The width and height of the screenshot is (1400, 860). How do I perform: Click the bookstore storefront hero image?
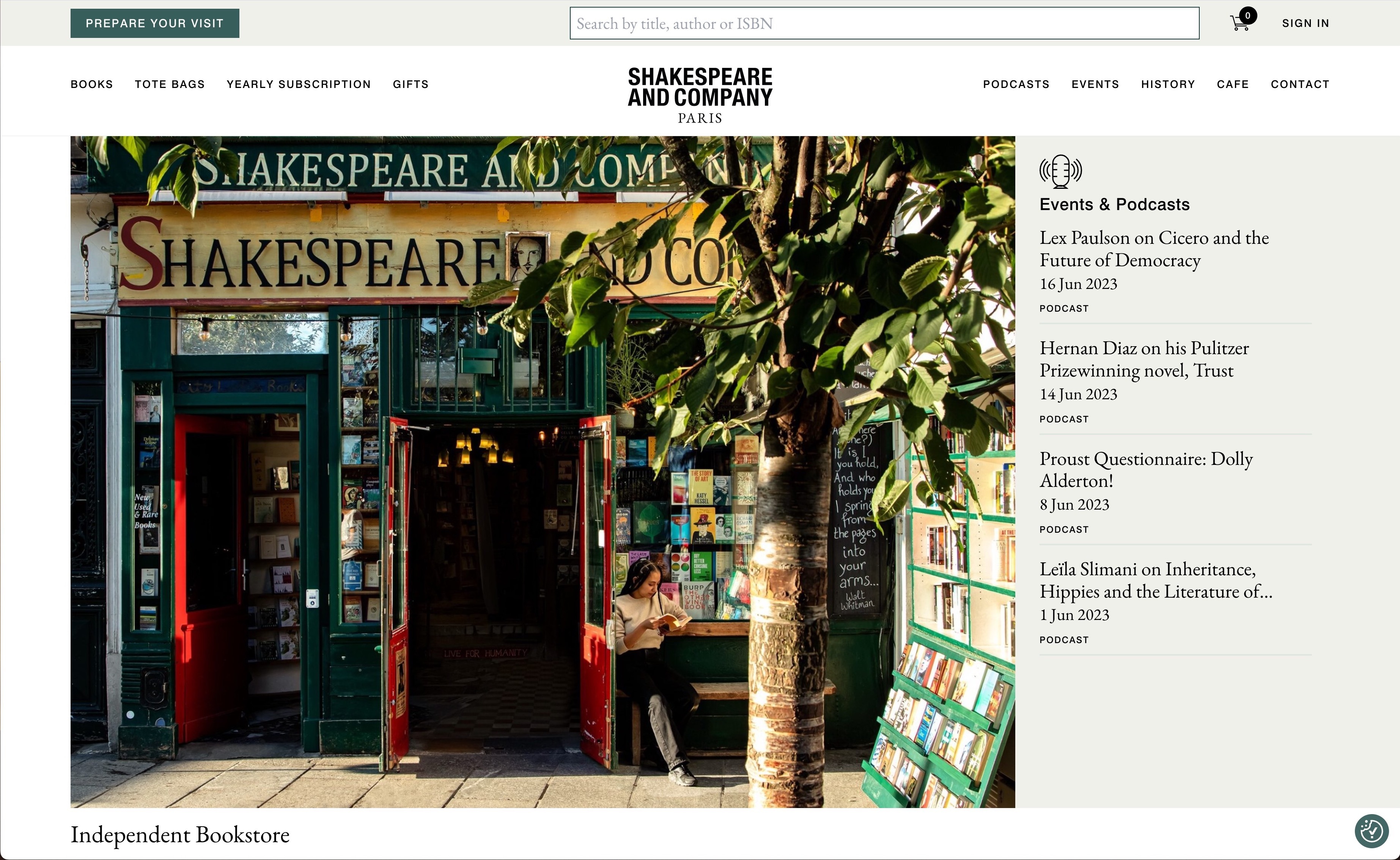pyautogui.click(x=542, y=472)
